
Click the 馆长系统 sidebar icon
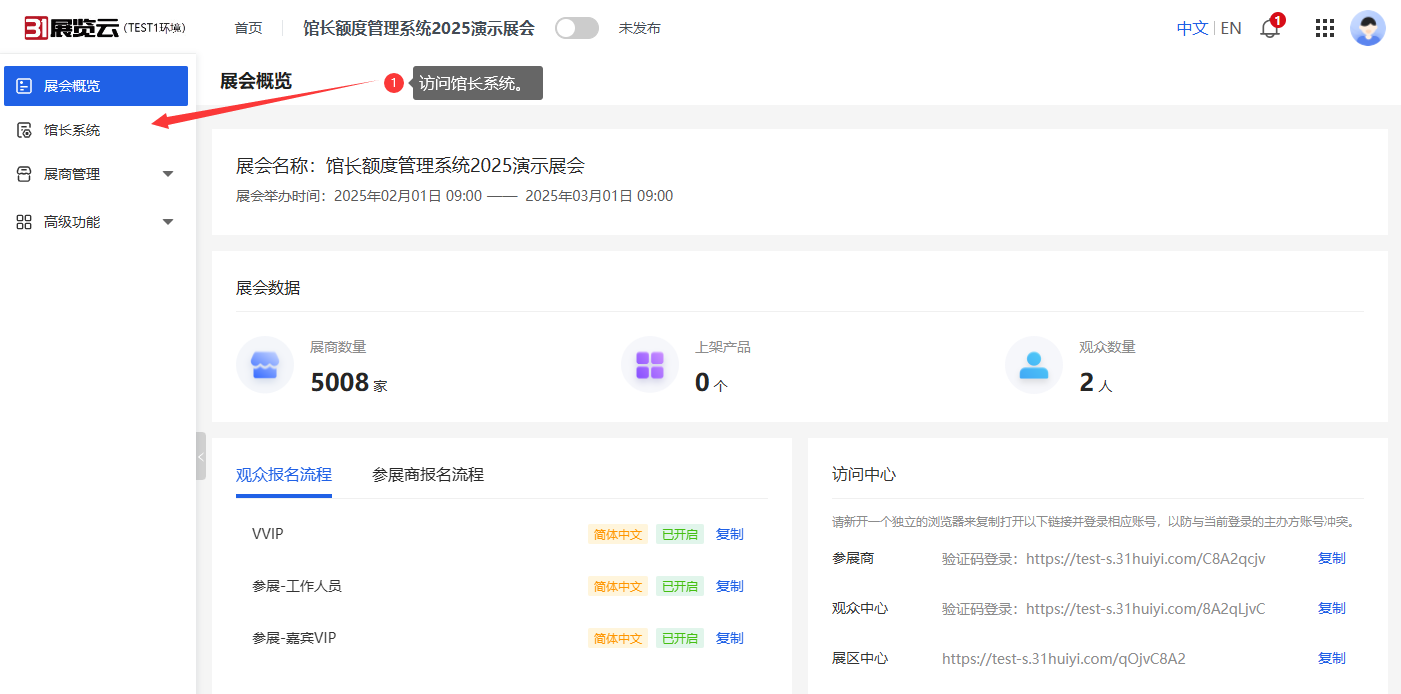(24, 130)
